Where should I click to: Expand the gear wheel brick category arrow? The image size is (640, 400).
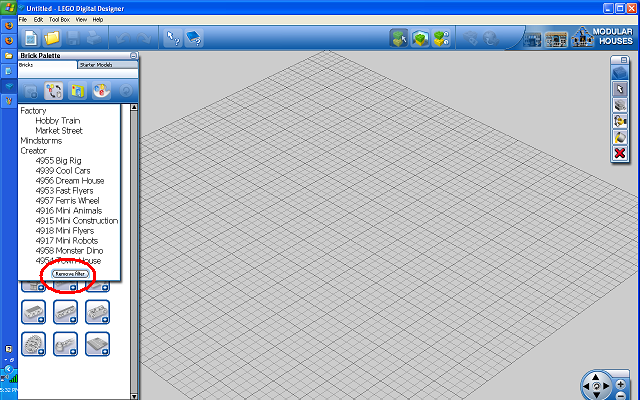tap(41, 351)
